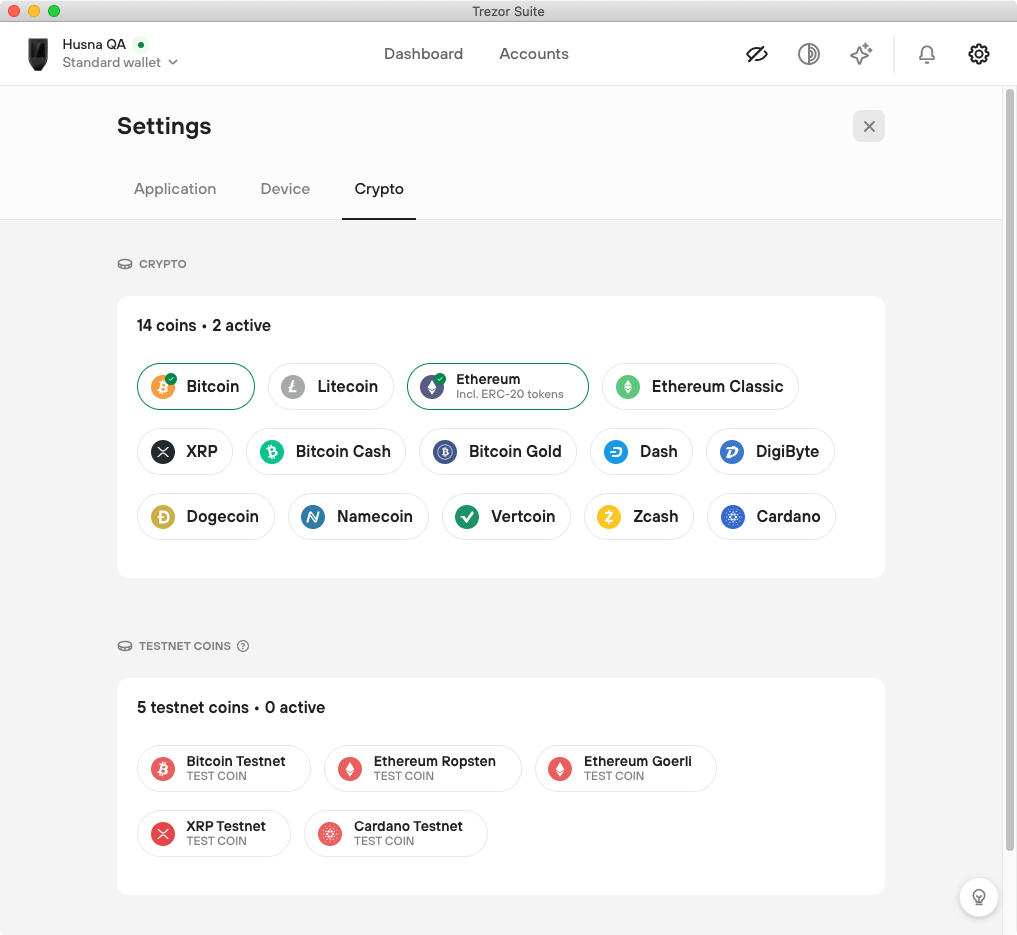Go to the Dashboard page
This screenshot has width=1017, height=935.
coord(424,54)
